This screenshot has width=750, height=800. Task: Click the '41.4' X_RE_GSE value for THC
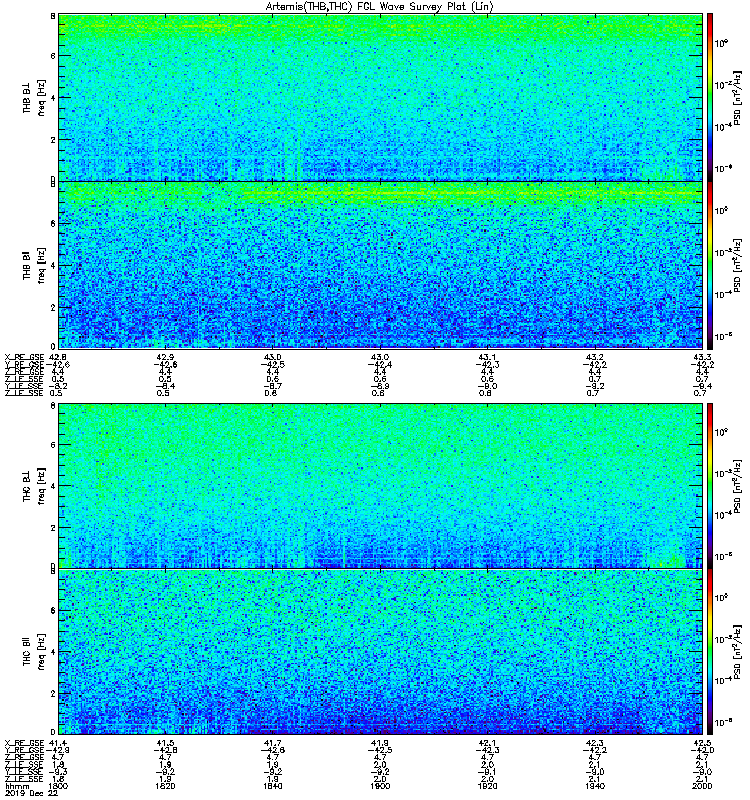pos(58,743)
